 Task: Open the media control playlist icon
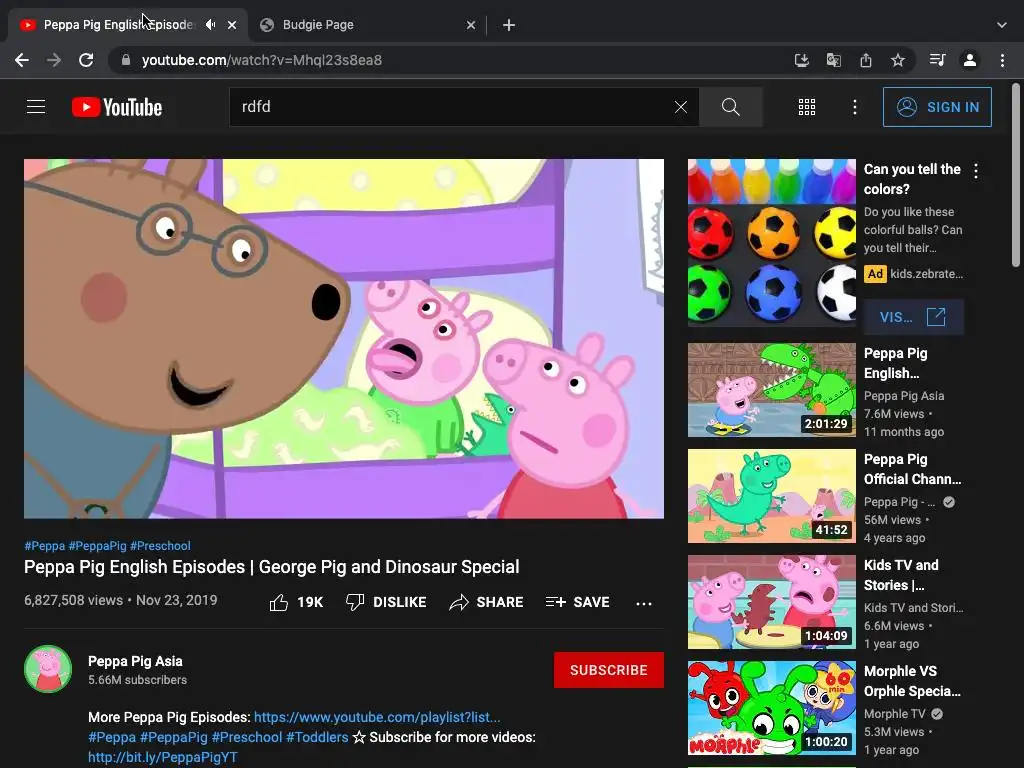(x=937, y=60)
